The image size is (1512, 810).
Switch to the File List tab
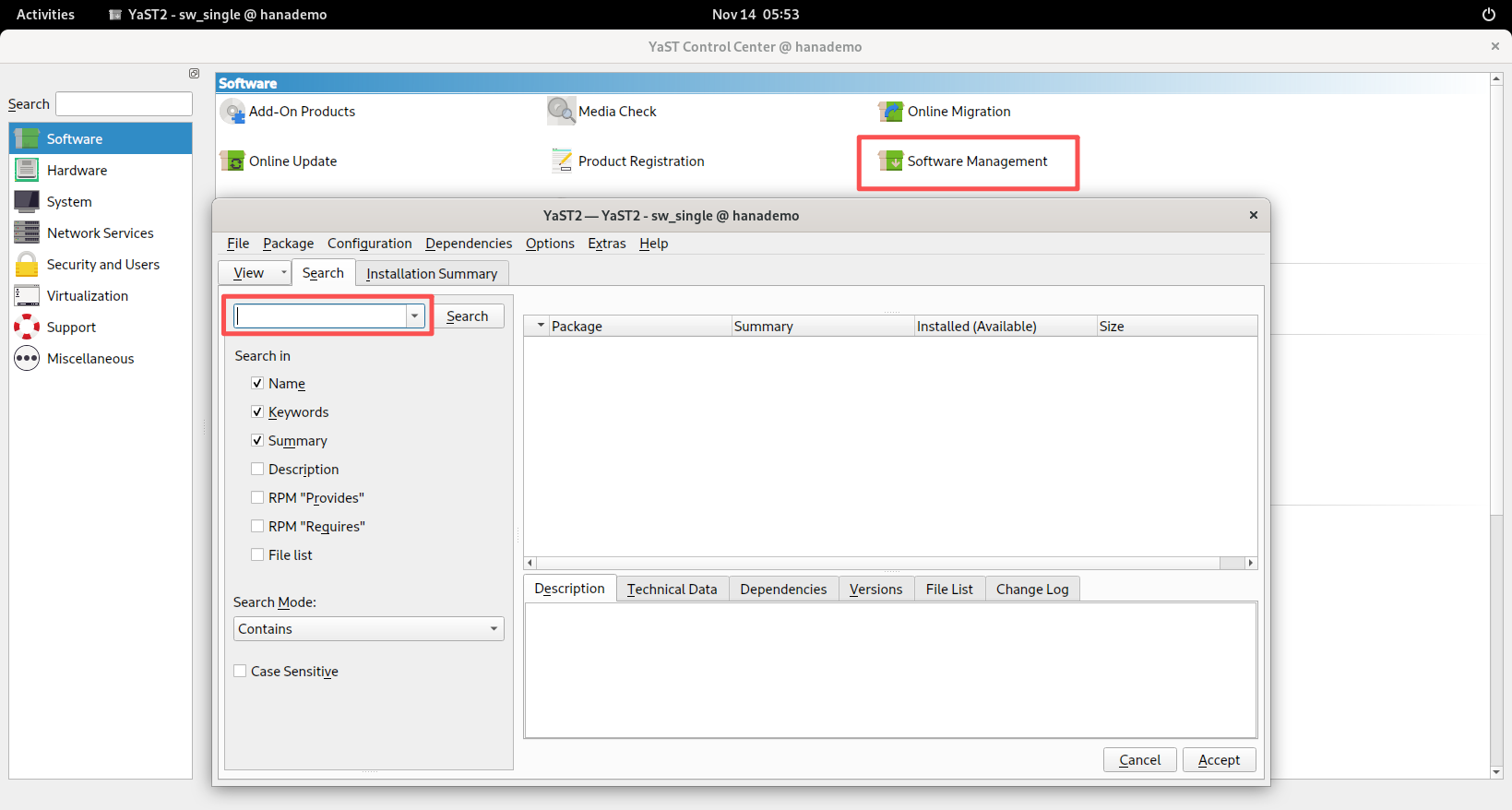pos(949,590)
